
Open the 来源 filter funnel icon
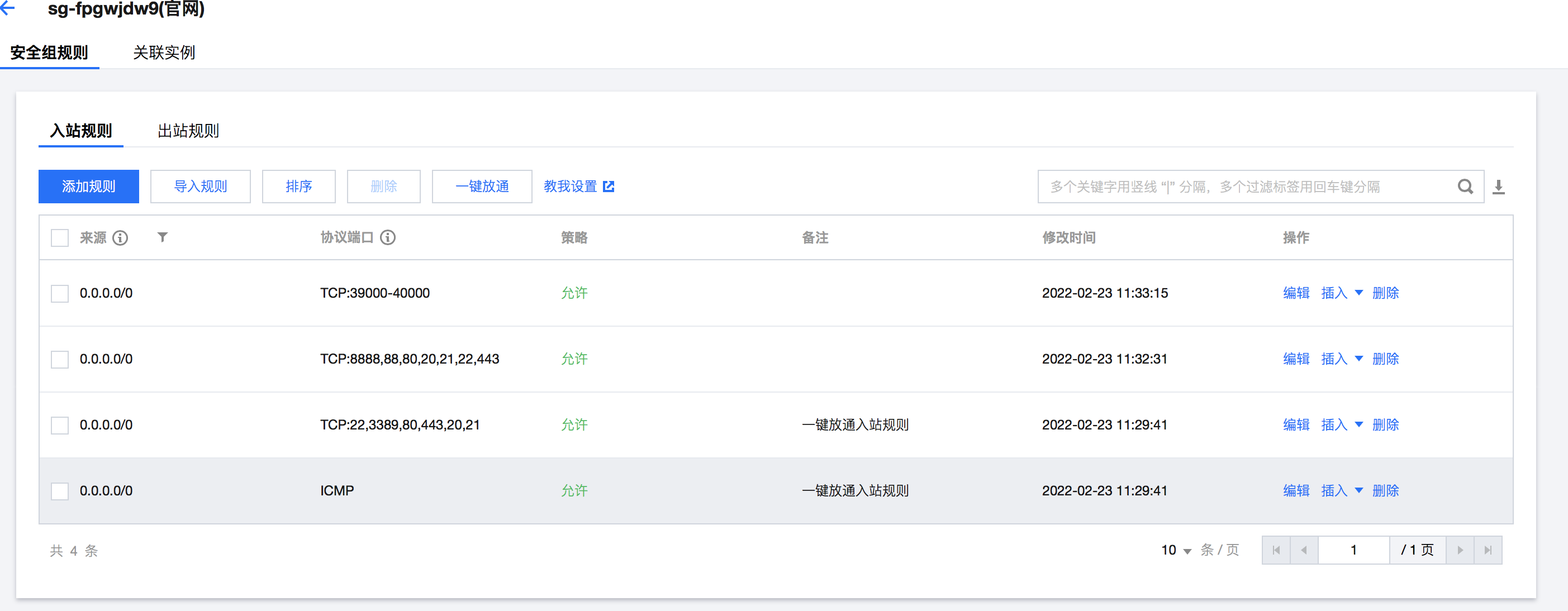point(163,237)
